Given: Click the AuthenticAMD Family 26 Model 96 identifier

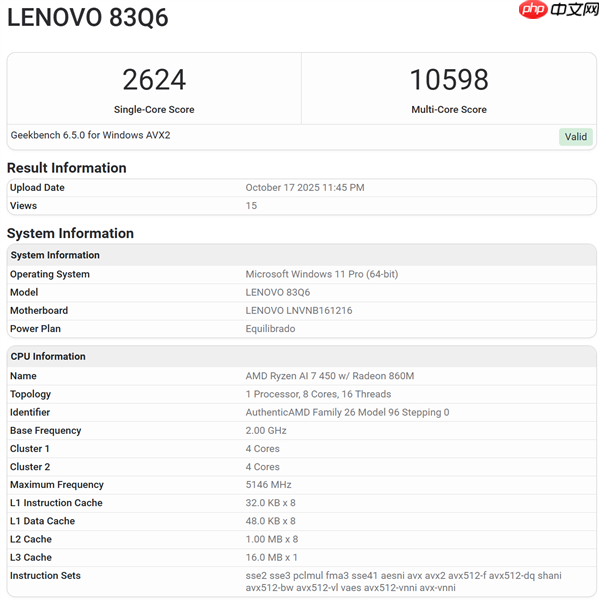Looking at the screenshot, I should pyautogui.click(x=347, y=412).
